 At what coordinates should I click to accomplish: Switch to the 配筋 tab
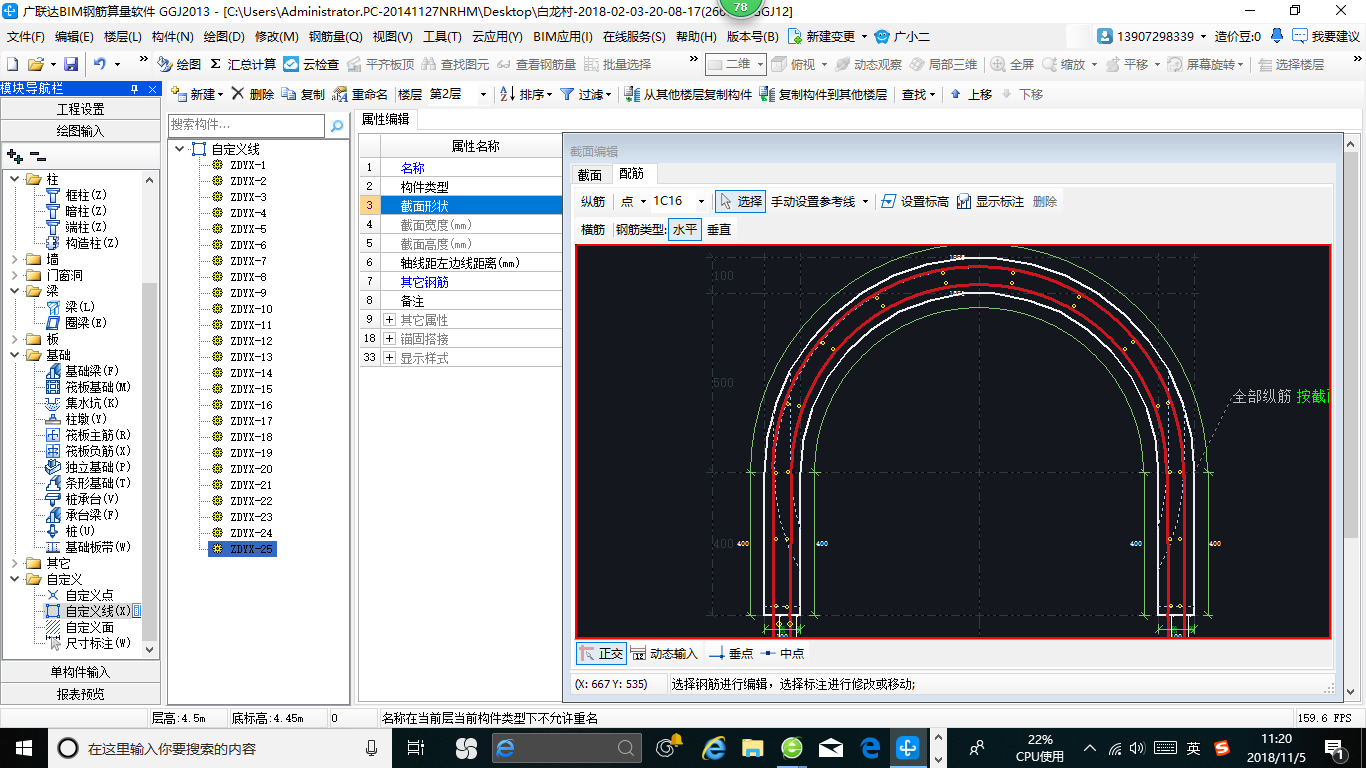click(632, 175)
